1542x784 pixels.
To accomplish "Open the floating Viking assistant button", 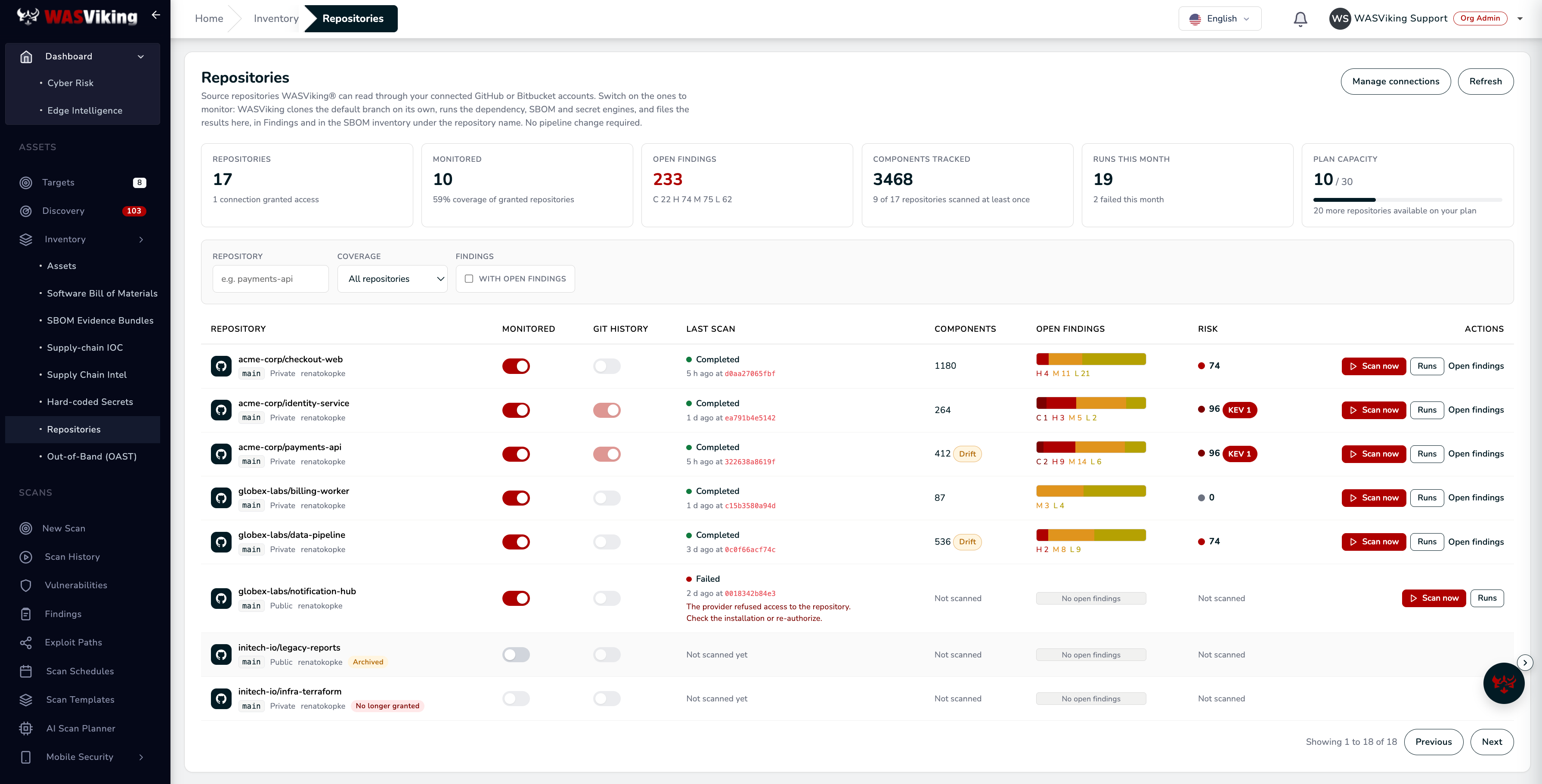I will coord(1503,683).
